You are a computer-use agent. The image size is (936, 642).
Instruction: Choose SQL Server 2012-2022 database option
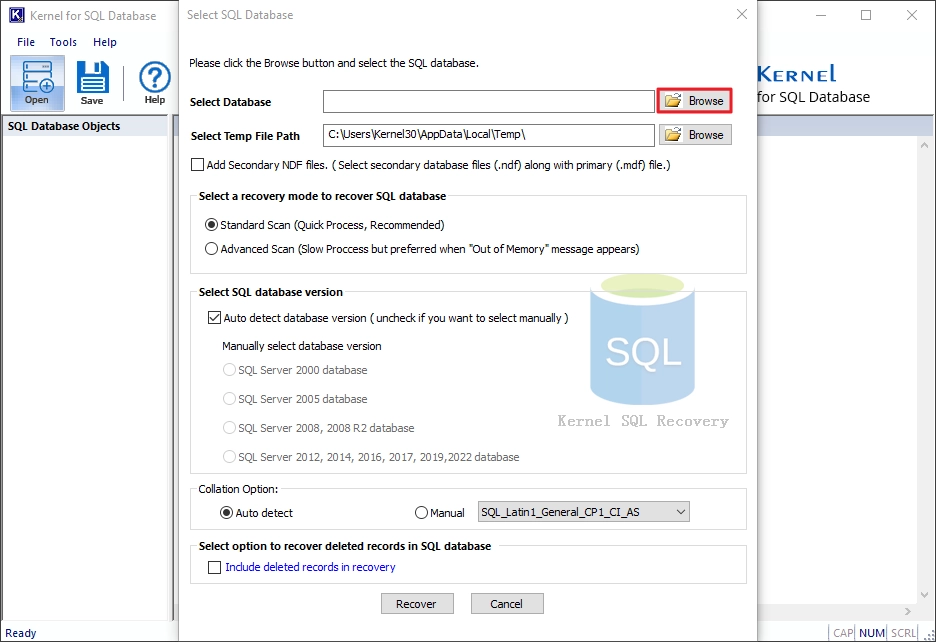(x=229, y=457)
